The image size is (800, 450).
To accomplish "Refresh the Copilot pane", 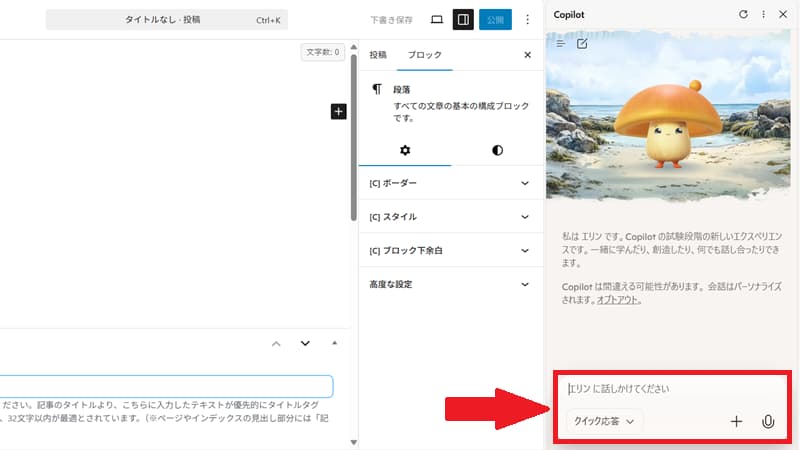I will [743, 14].
